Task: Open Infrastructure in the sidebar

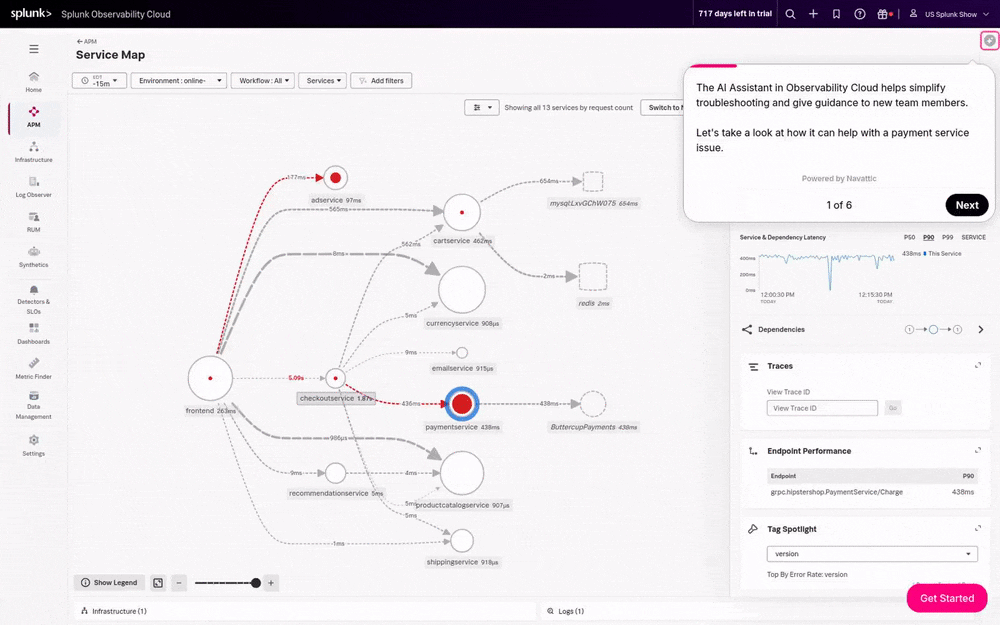Action: click(x=34, y=152)
